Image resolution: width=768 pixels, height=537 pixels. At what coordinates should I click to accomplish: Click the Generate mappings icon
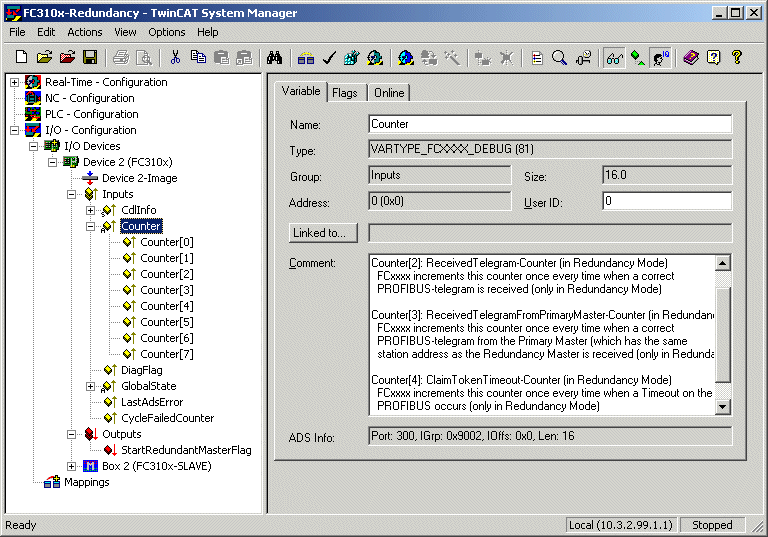click(306, 58)
